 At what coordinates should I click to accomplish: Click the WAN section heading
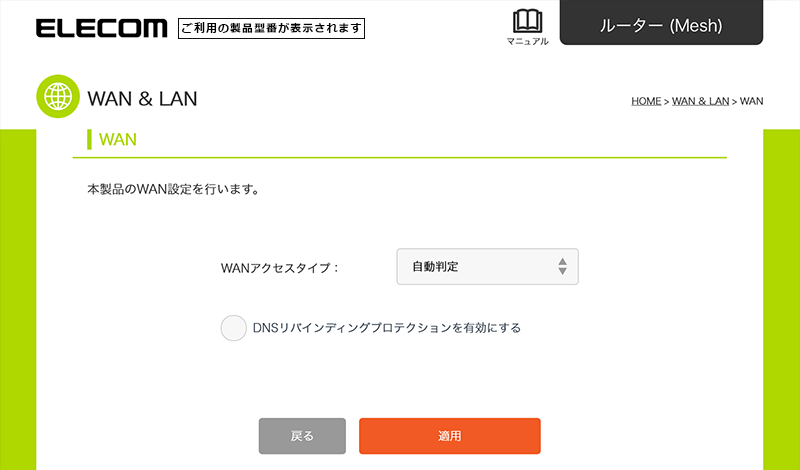pyautogui.click(x=118, y=139)
